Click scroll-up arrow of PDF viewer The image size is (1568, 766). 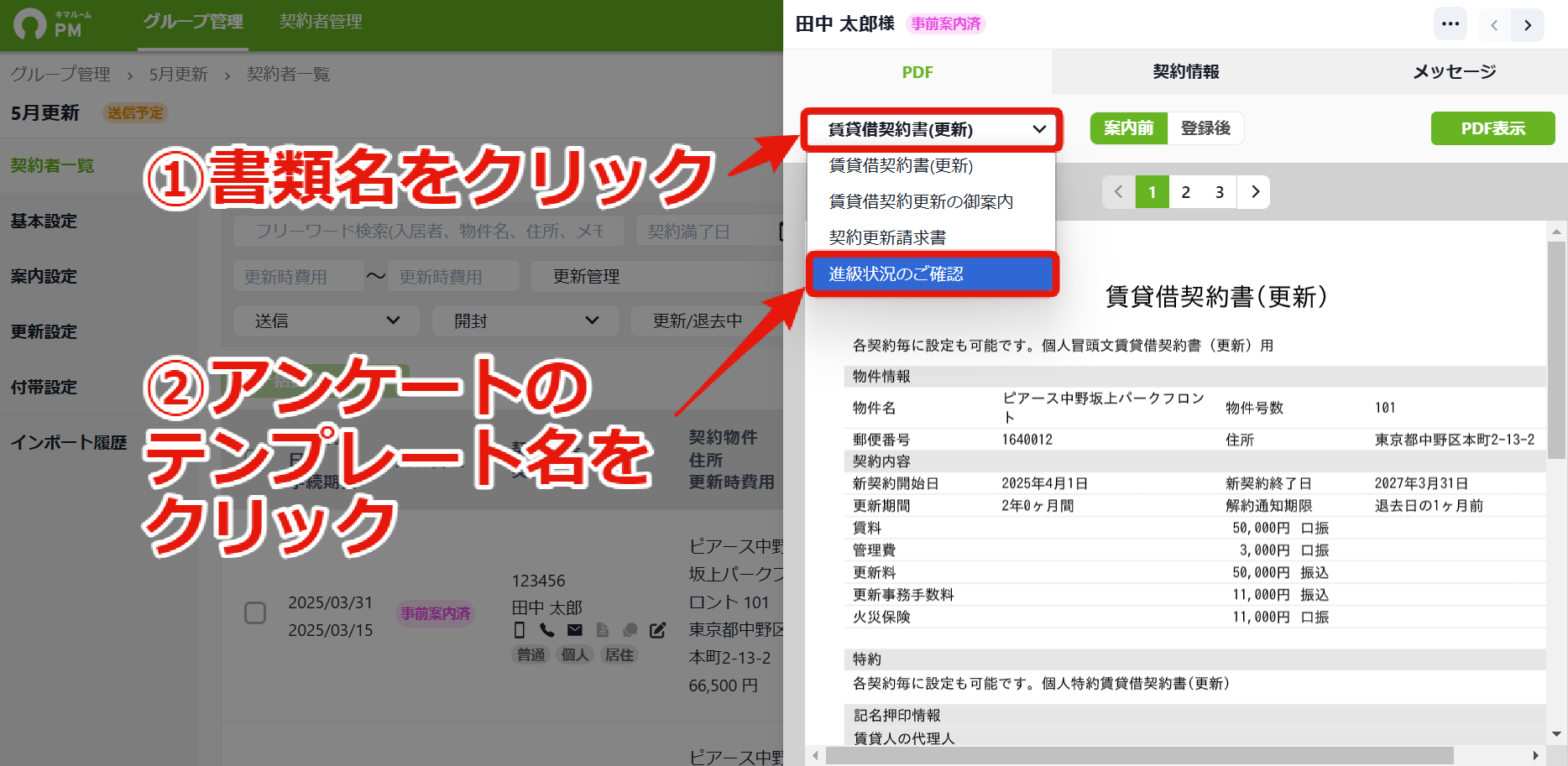pos(1556,232)
